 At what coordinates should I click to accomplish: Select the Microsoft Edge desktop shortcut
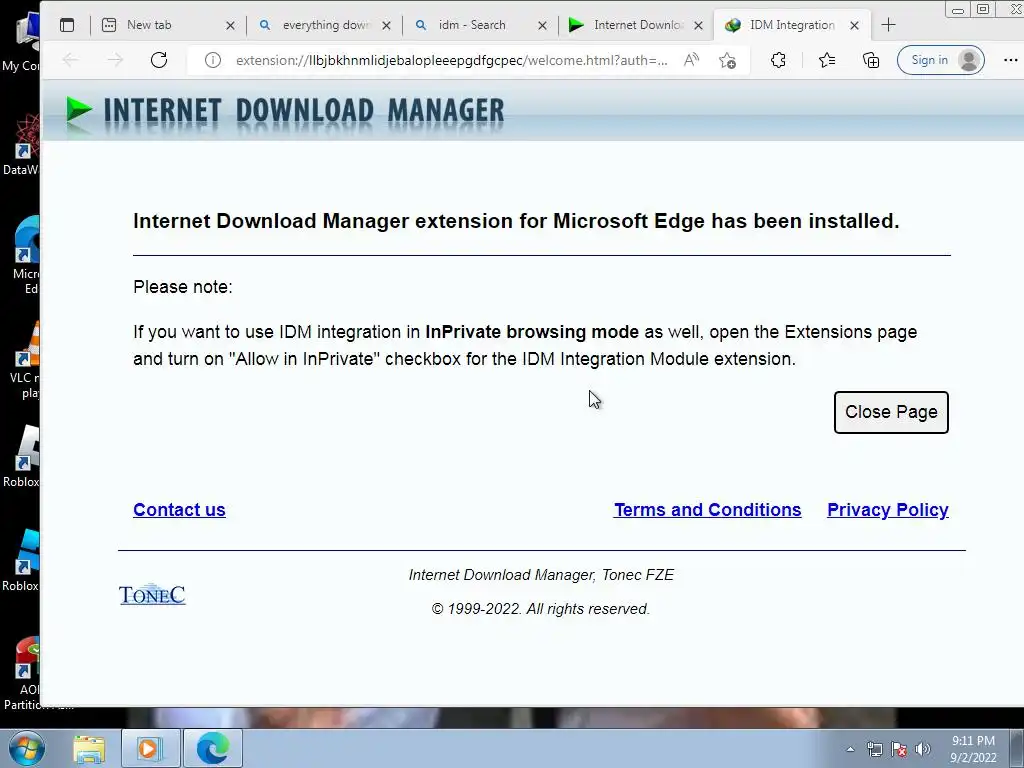point(26,255)
